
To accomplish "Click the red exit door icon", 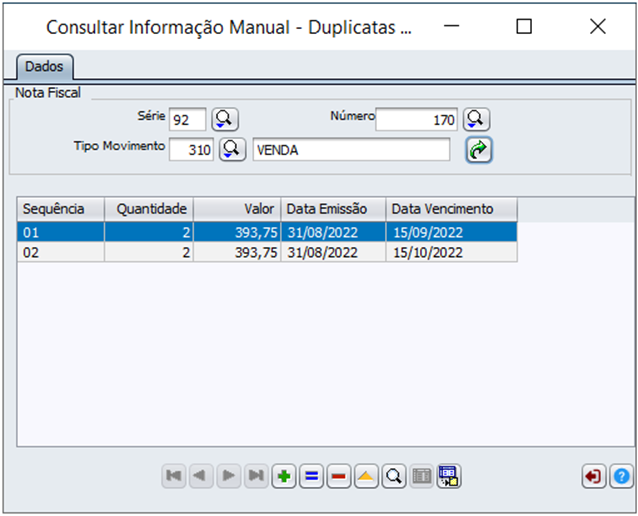I will click(x=594, y=477).
